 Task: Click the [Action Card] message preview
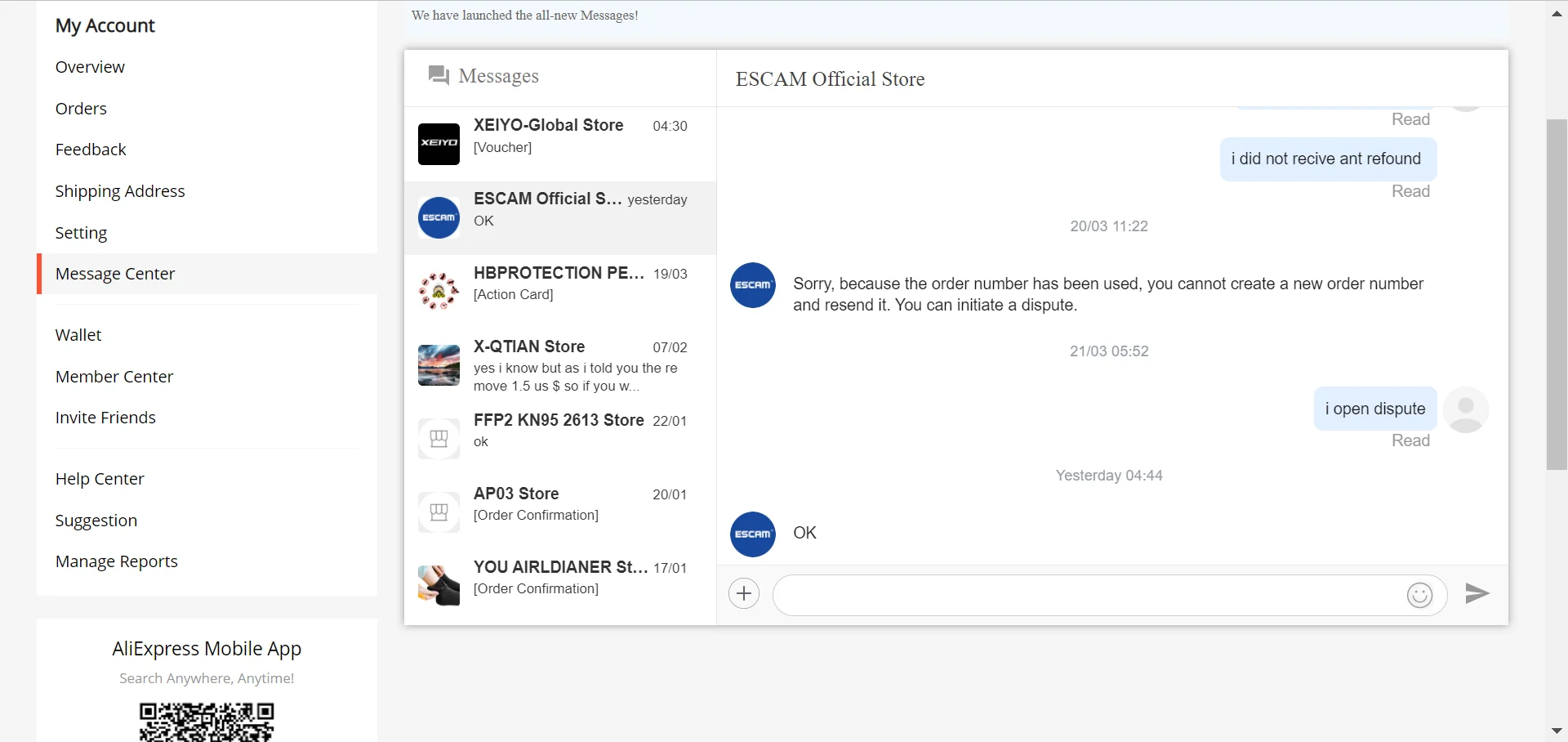pyautogui.click(x=513, y=294)
